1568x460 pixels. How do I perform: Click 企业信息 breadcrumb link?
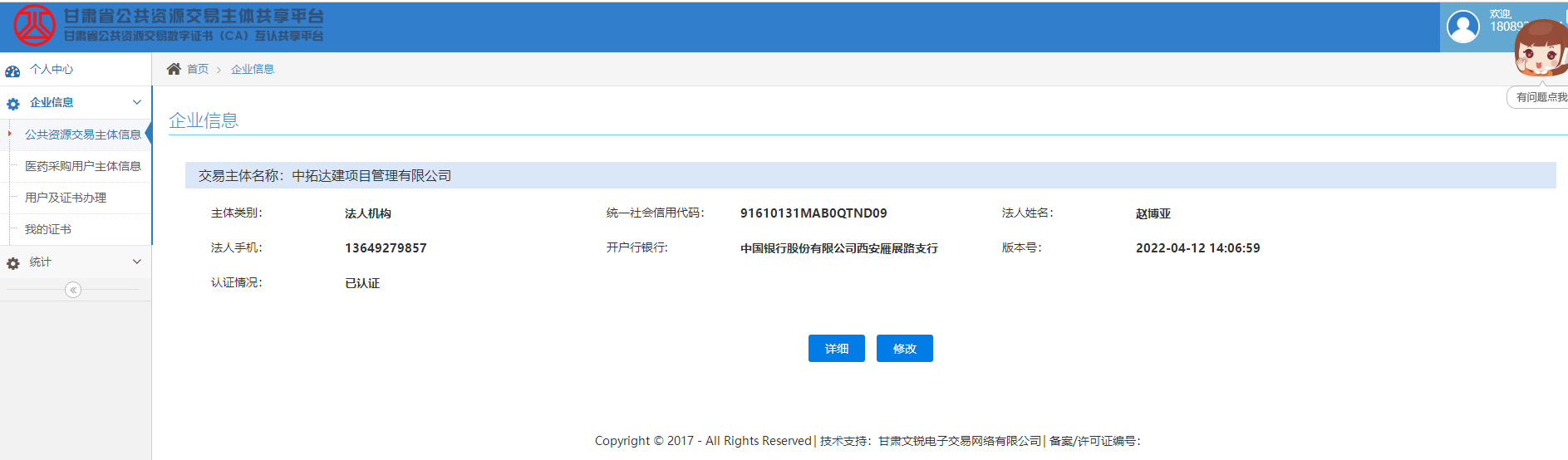click(253, 69)
